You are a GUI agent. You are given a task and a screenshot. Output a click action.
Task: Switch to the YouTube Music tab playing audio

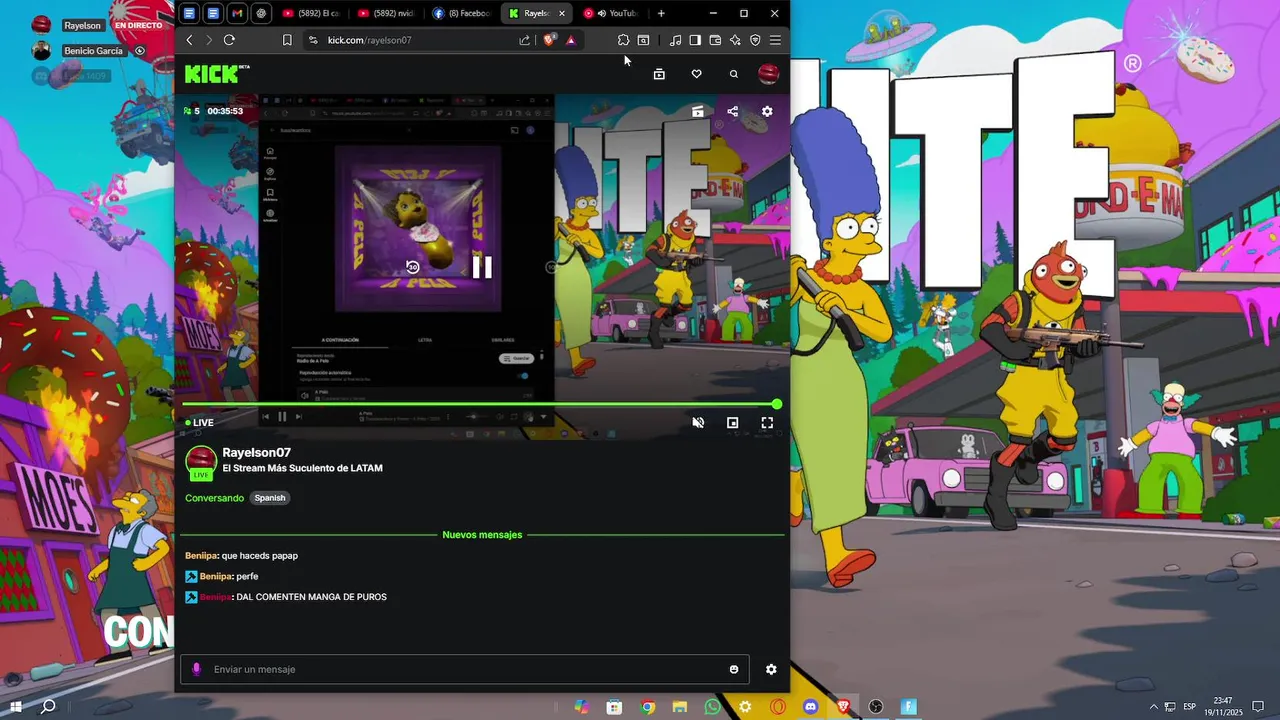click(x=611, y=13)
